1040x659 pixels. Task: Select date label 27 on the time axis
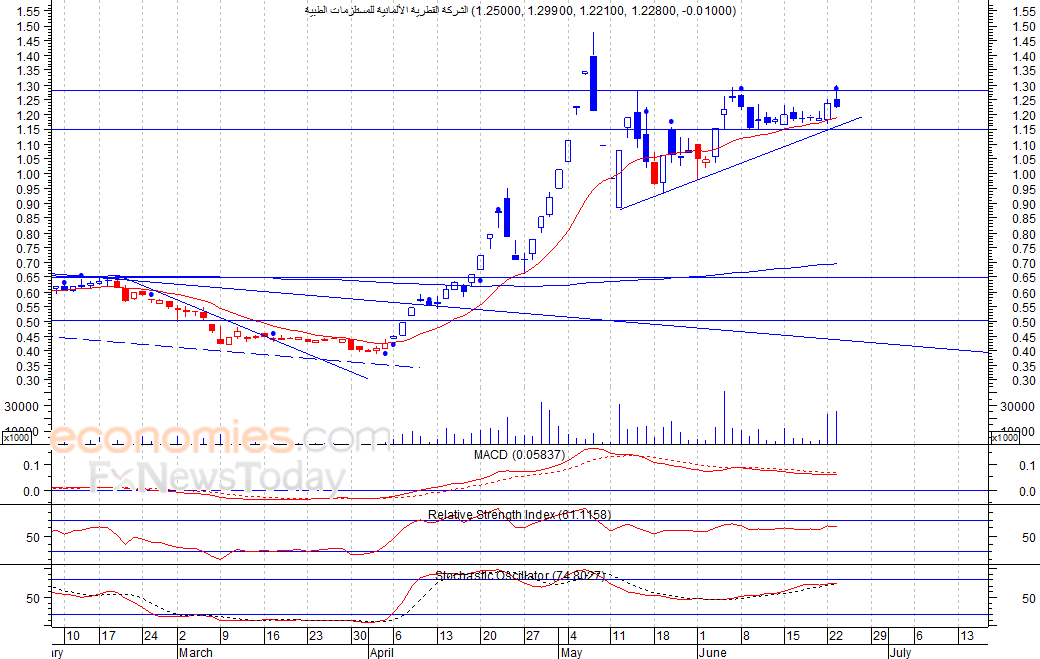point(533,636)
